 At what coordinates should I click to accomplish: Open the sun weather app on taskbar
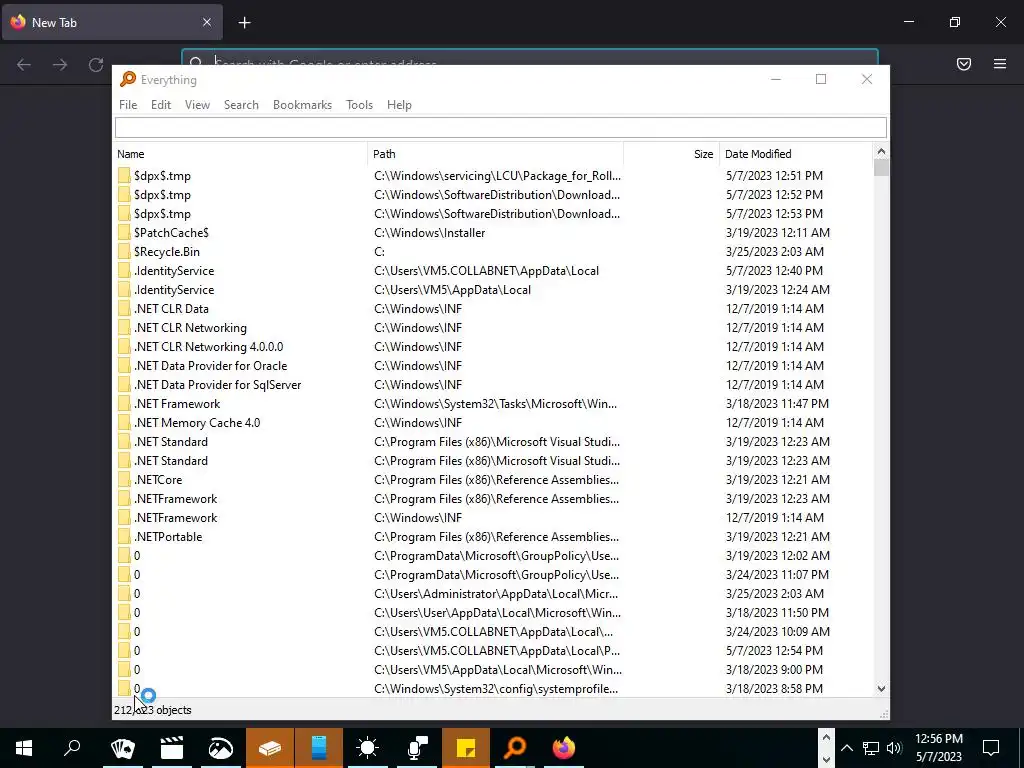coord(368,748)
